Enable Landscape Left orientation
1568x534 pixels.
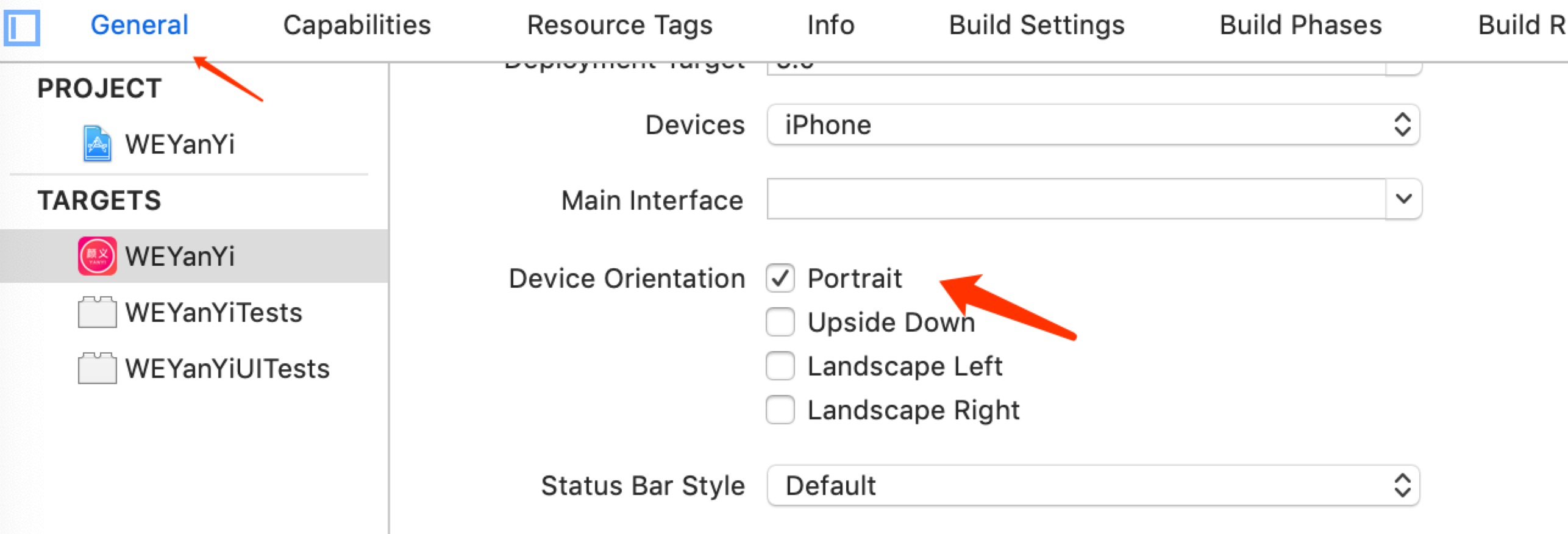(780, 366)
